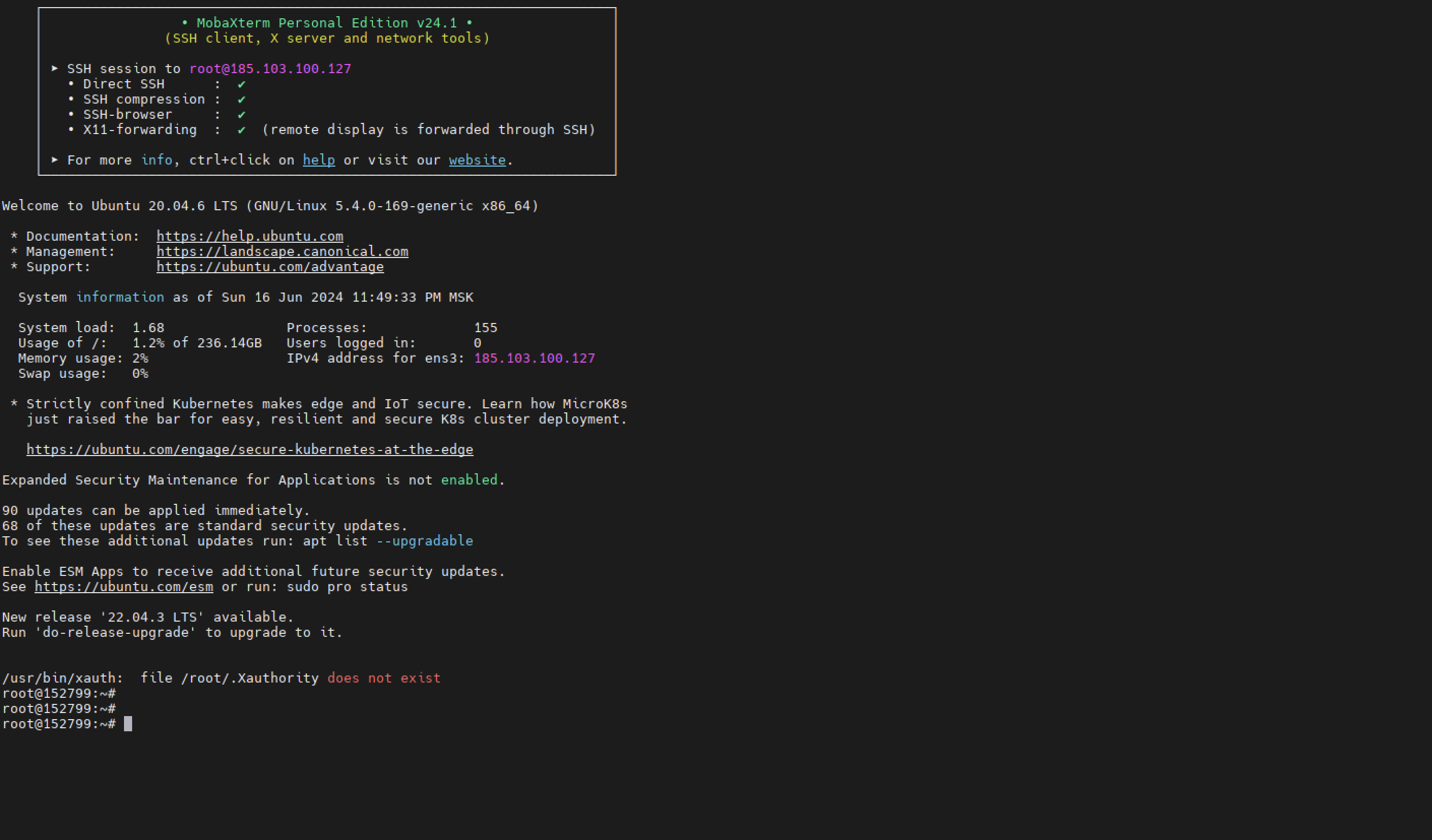This screenshot has width=1432, height=840.
Task: Click the '--upgradable' option text
Action: tap(424, 541)
